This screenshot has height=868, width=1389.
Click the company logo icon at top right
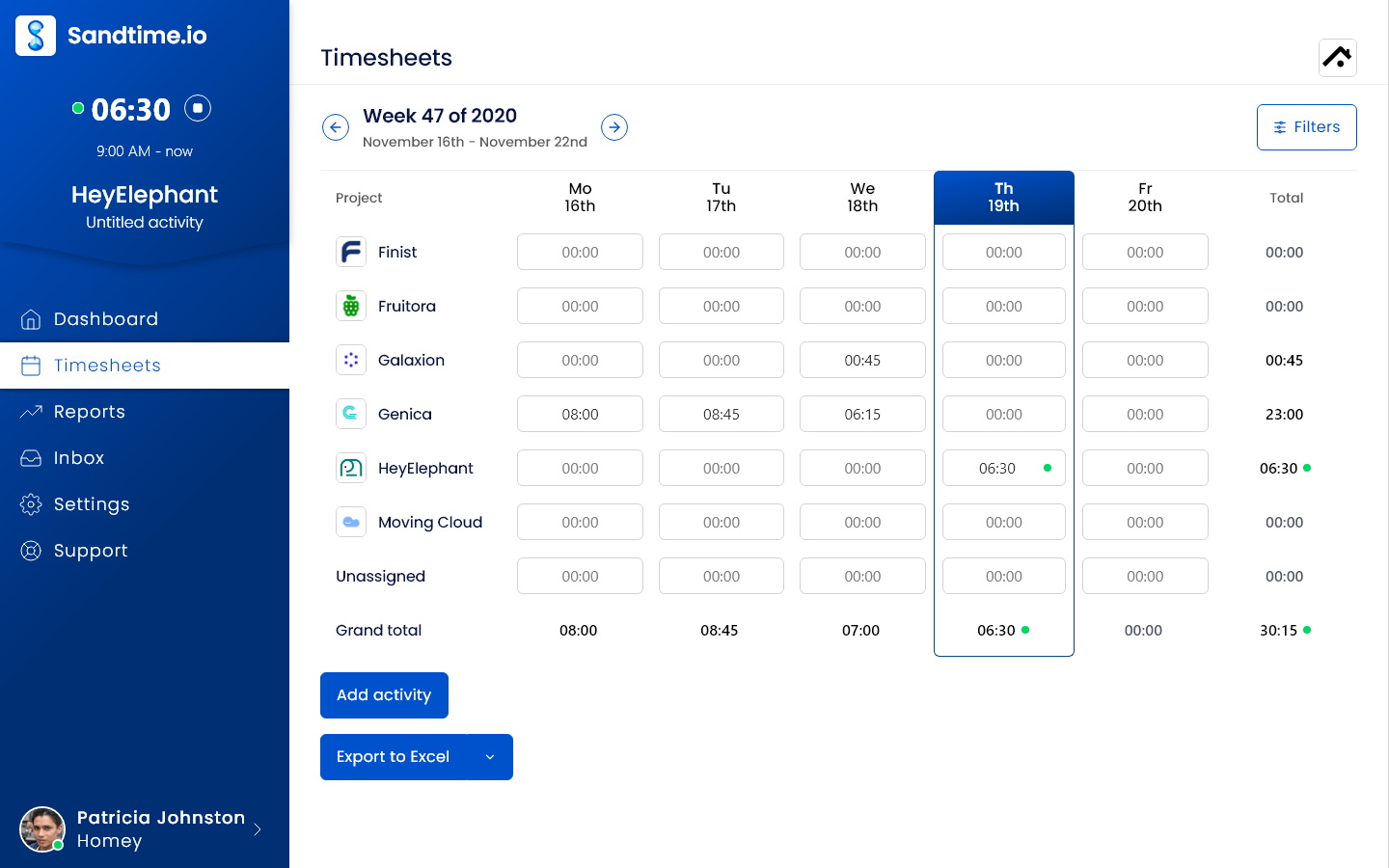(x=1337, y=58)
